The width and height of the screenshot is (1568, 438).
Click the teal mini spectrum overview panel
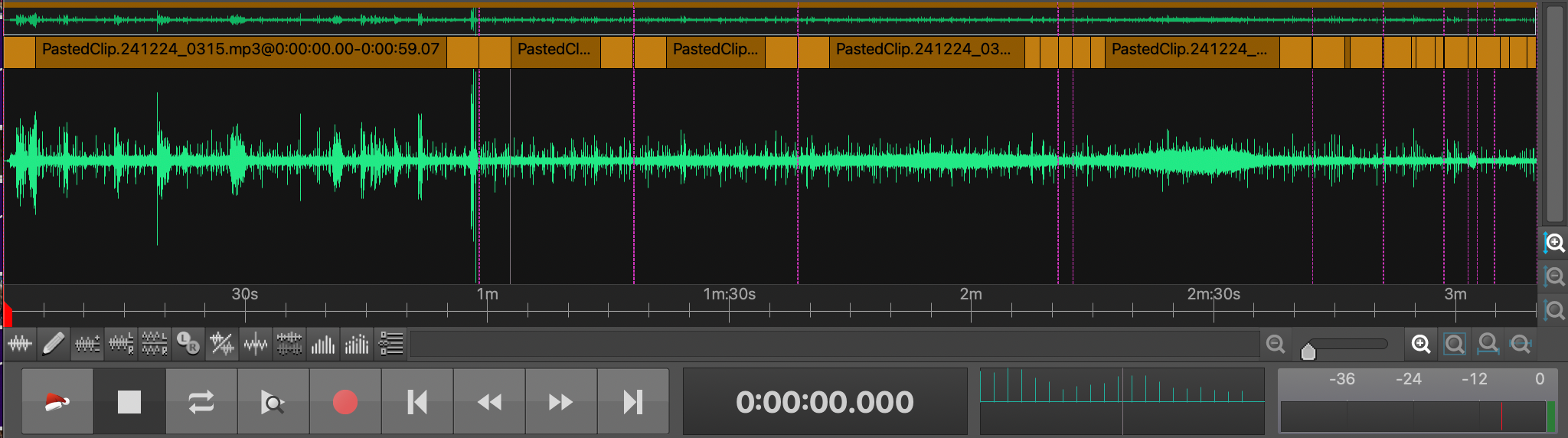coord(1122,401)
